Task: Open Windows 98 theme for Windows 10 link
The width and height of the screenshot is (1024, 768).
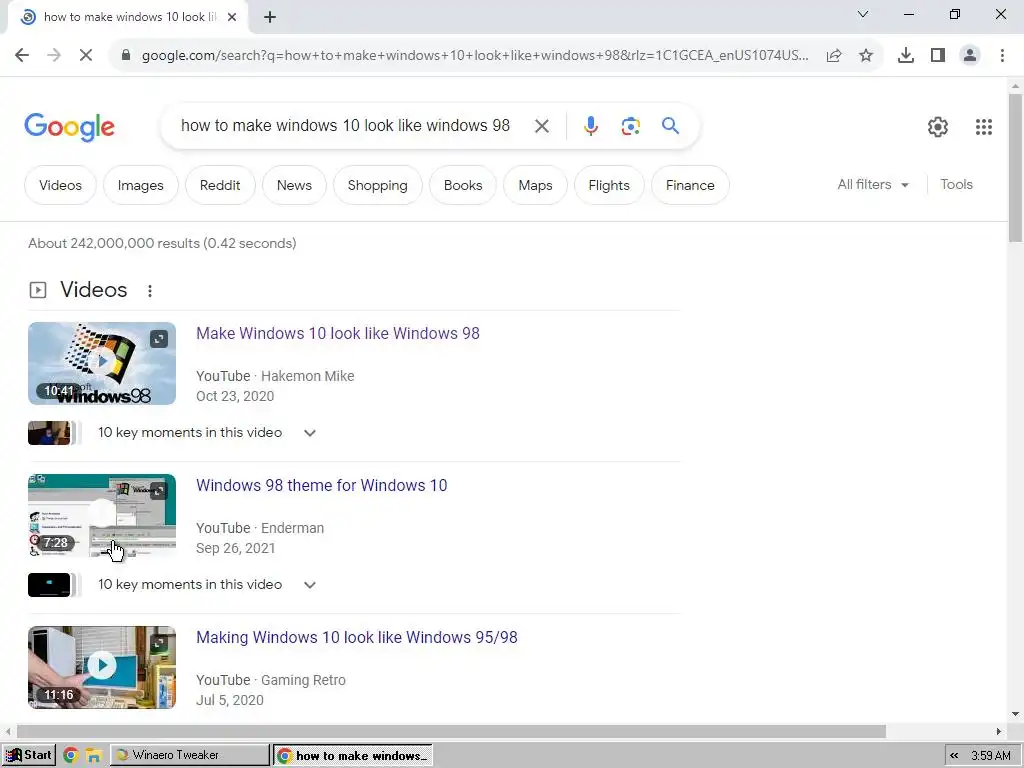Action: pos(321,485)
